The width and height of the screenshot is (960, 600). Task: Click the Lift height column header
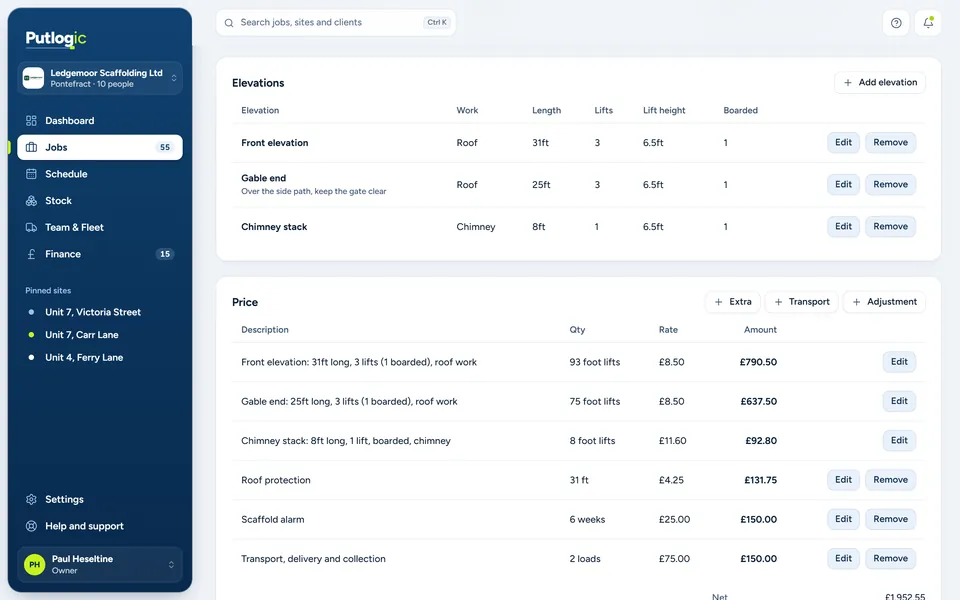(664, 110)
